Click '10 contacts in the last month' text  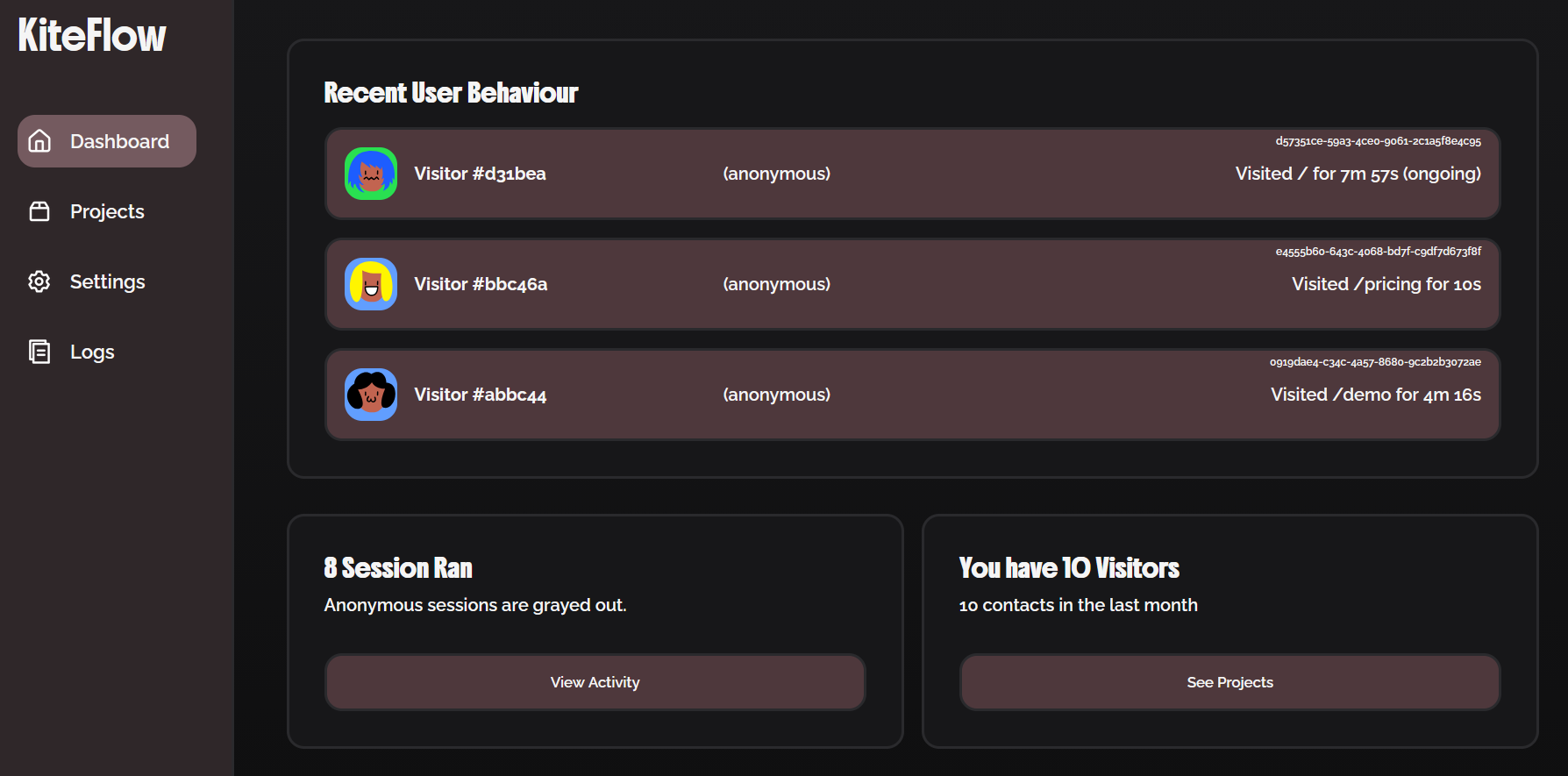(x=1078, y=605)
